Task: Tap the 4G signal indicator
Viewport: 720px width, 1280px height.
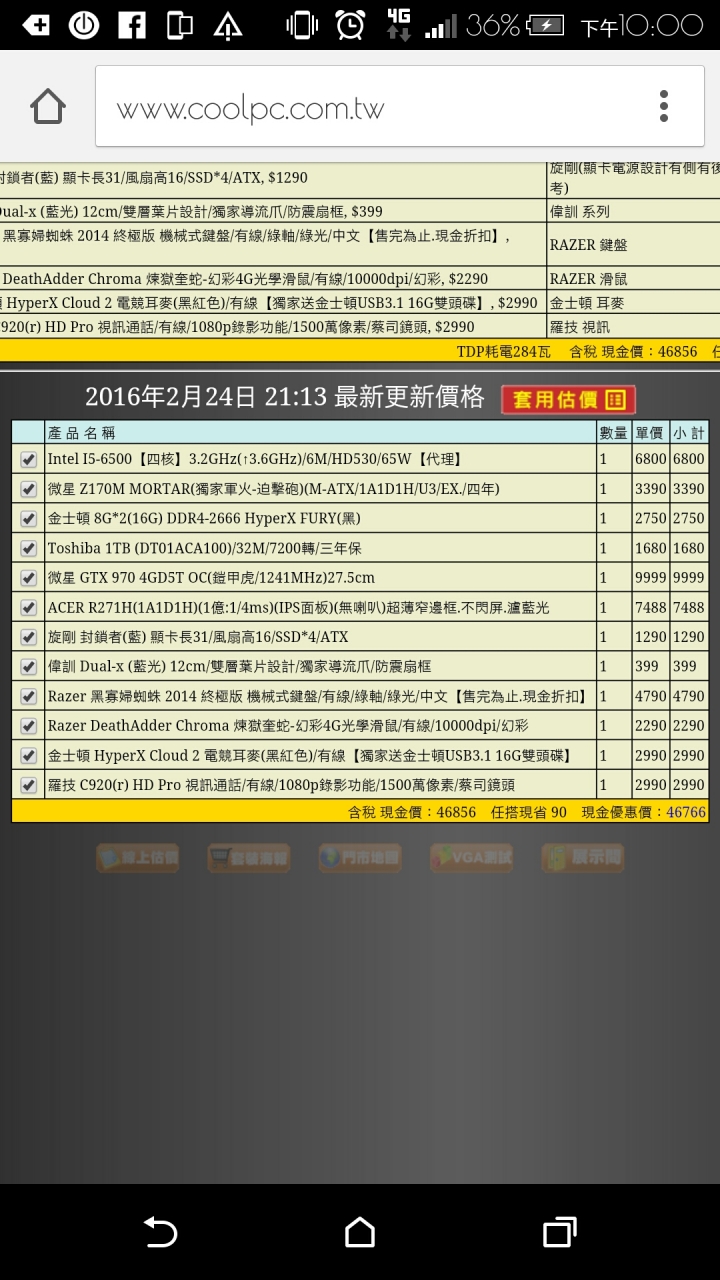Action: click(399, 25)
